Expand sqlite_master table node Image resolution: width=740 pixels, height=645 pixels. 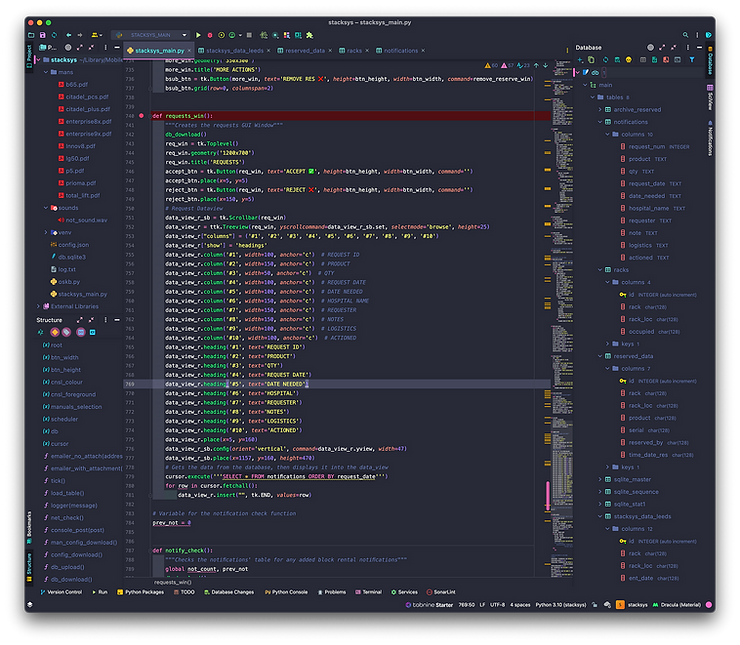pos(600,479)
